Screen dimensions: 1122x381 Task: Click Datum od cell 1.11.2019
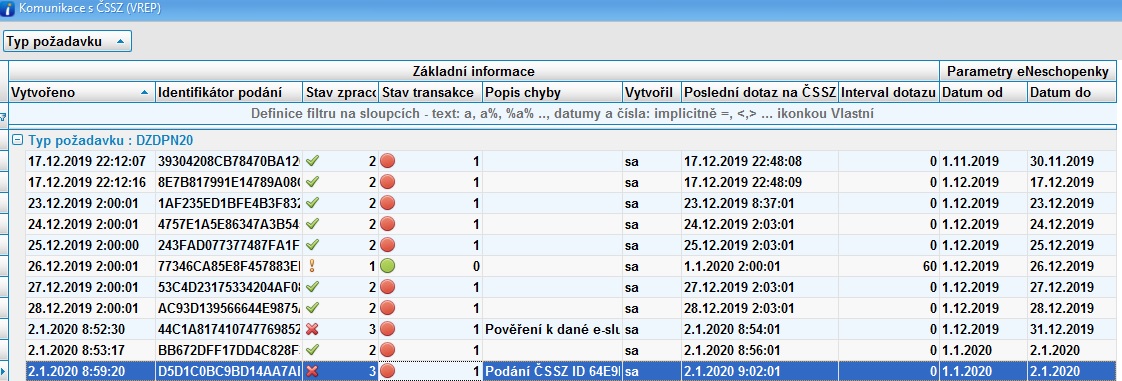[970, 161]
